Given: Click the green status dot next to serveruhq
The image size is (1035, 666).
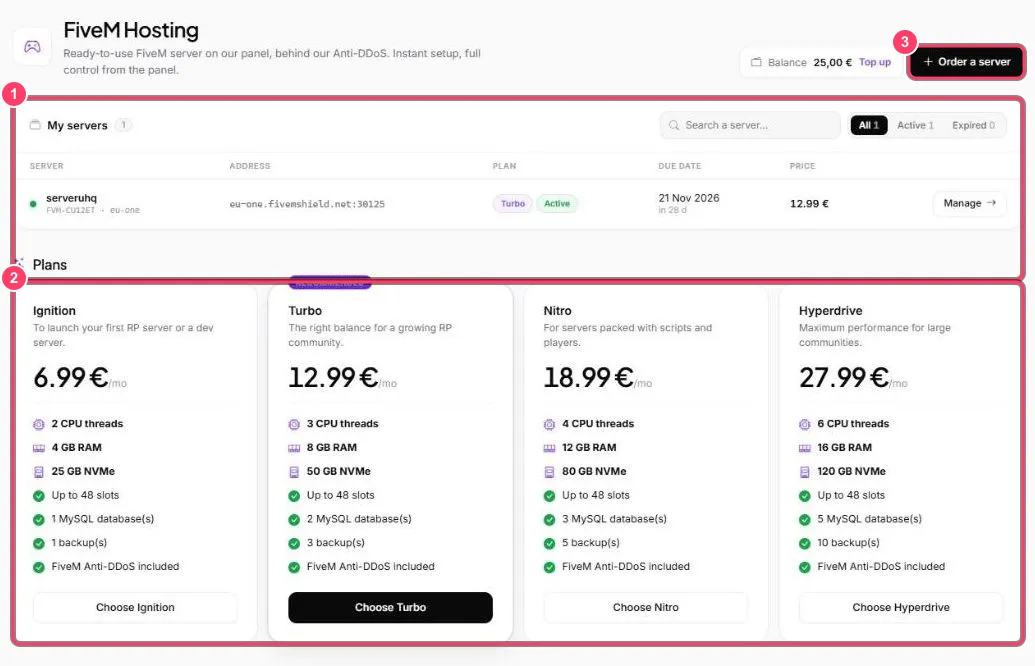Looking at the screenshot, I should (x=33, y=204).
